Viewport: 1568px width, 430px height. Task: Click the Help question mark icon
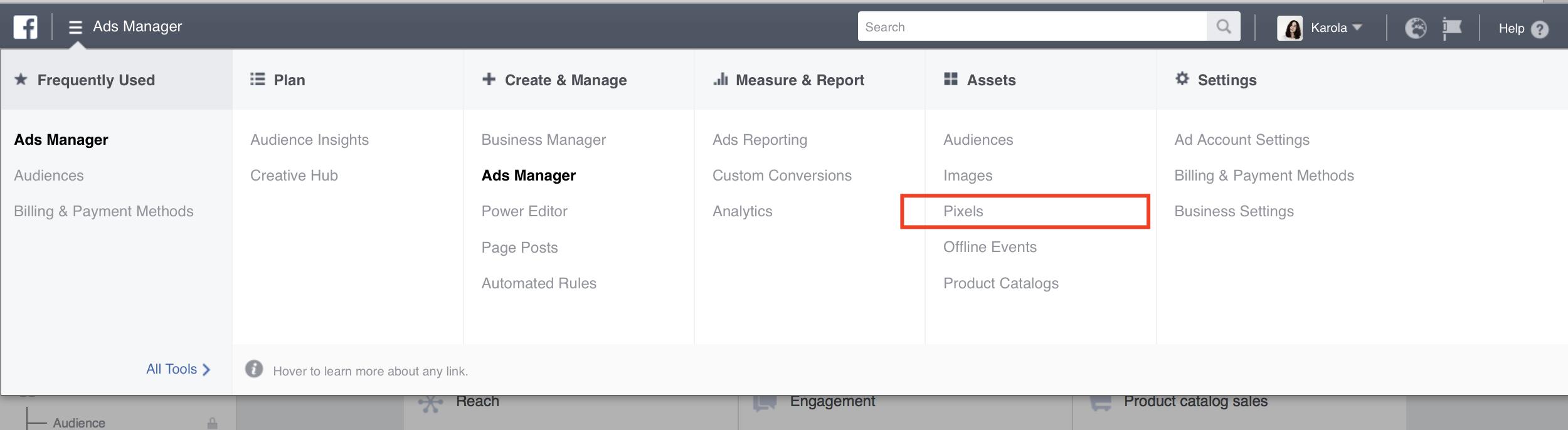pyautogui.click(x=1540, y=29)
